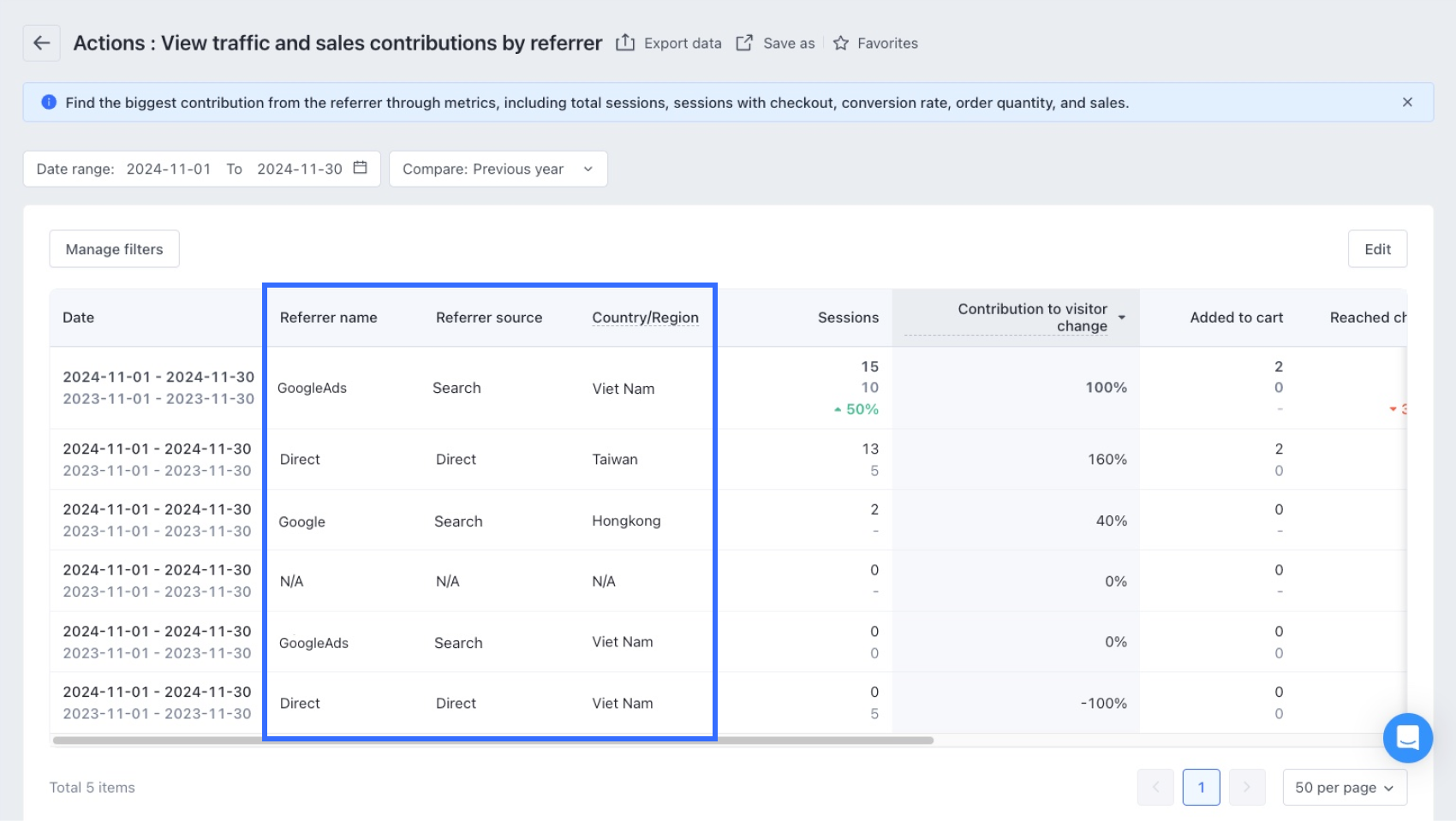Select page 1 in pagination
The image size is (1456, 821).
tap(1201, 788)
